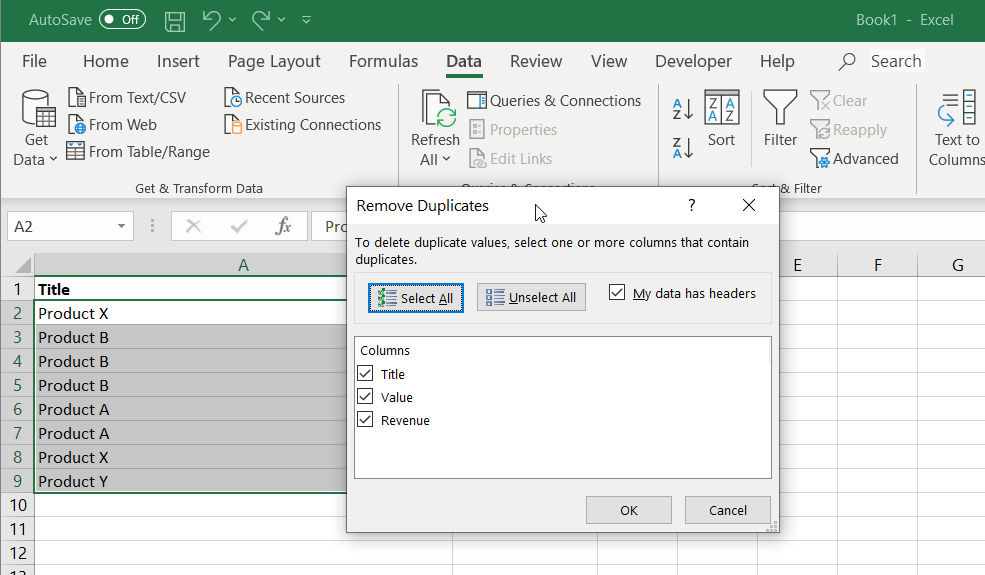Switch to the Formulas ribbon tab
985x575 pixels.
coord(383,61)
